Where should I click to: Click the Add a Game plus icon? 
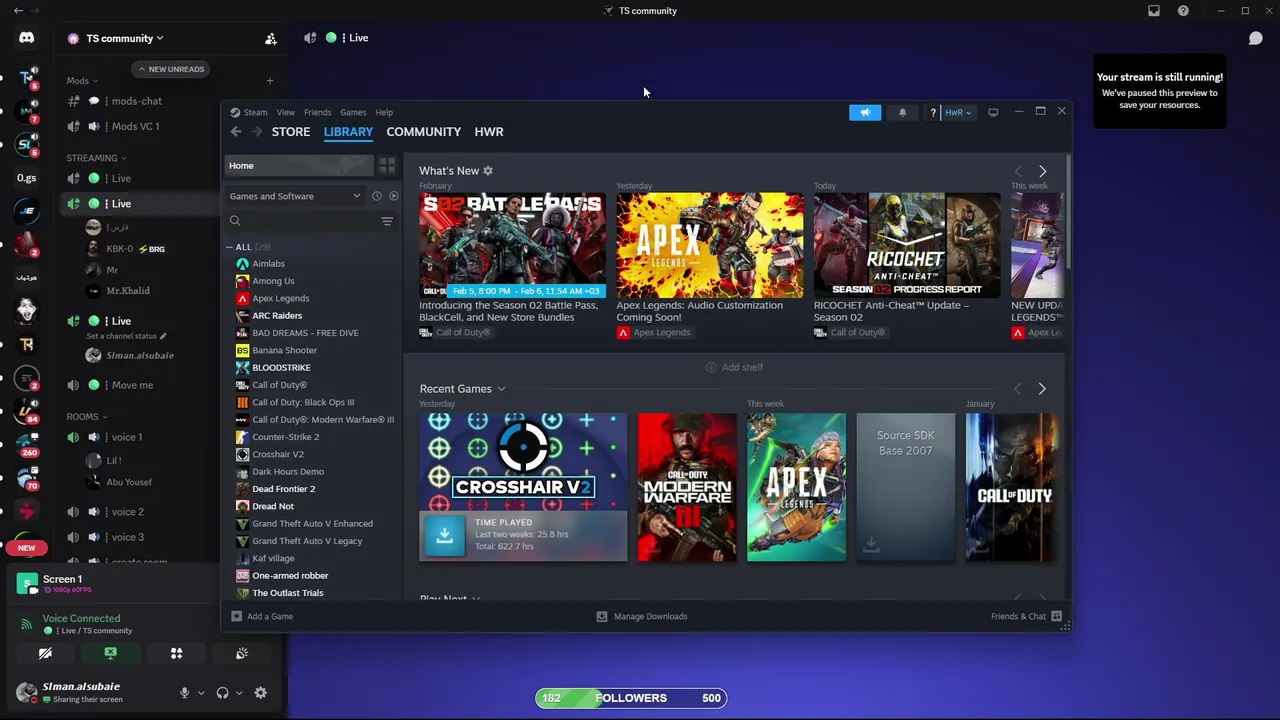point(237,616)
